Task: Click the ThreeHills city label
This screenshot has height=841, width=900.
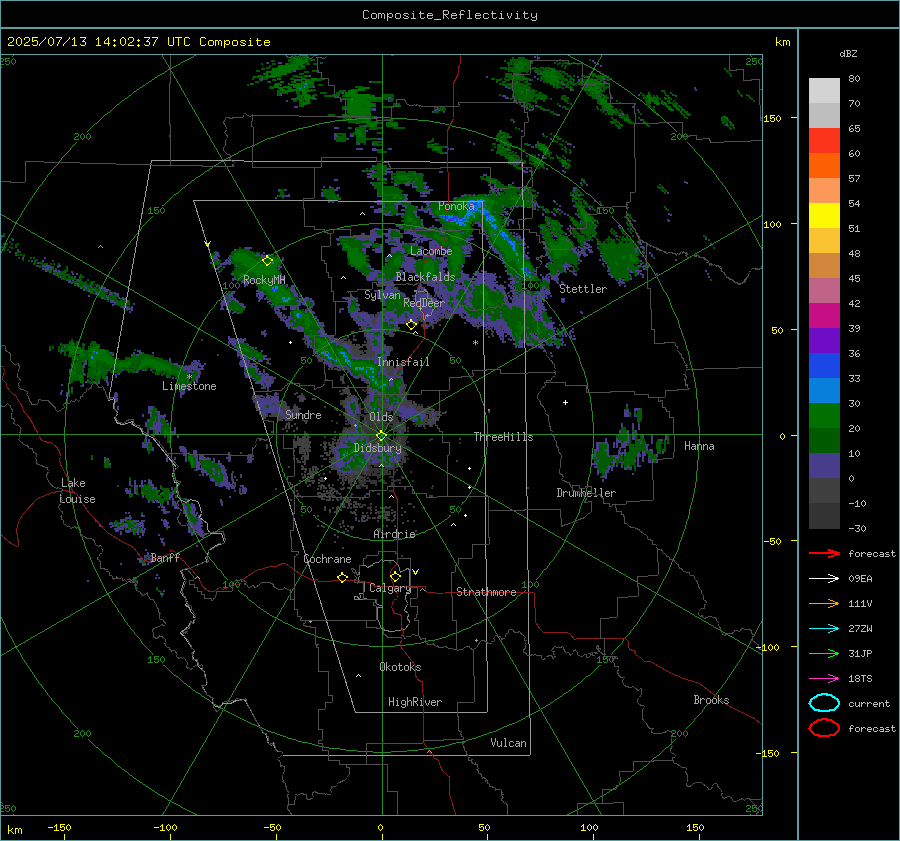Action: pos(503,437)
